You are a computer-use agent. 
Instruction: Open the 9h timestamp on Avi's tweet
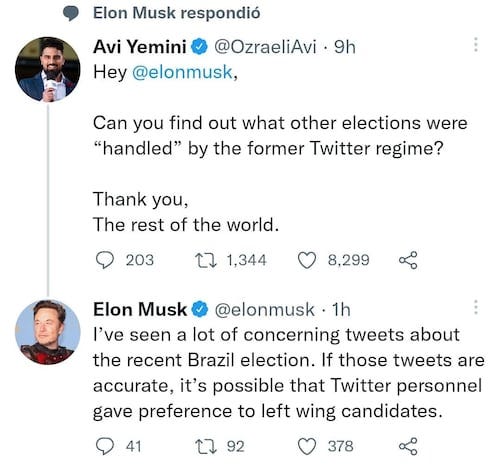(345, 46)
